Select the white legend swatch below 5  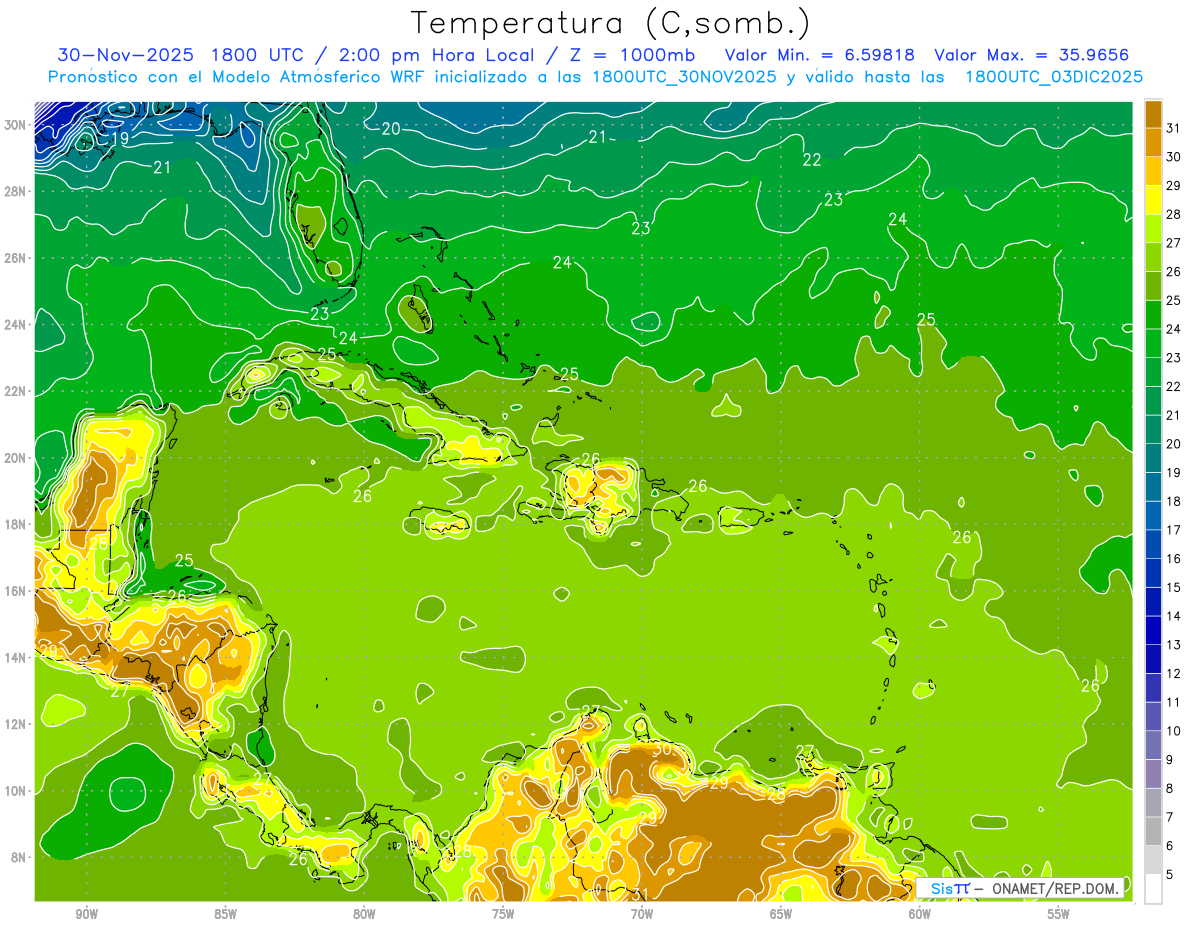point(1154,889)
